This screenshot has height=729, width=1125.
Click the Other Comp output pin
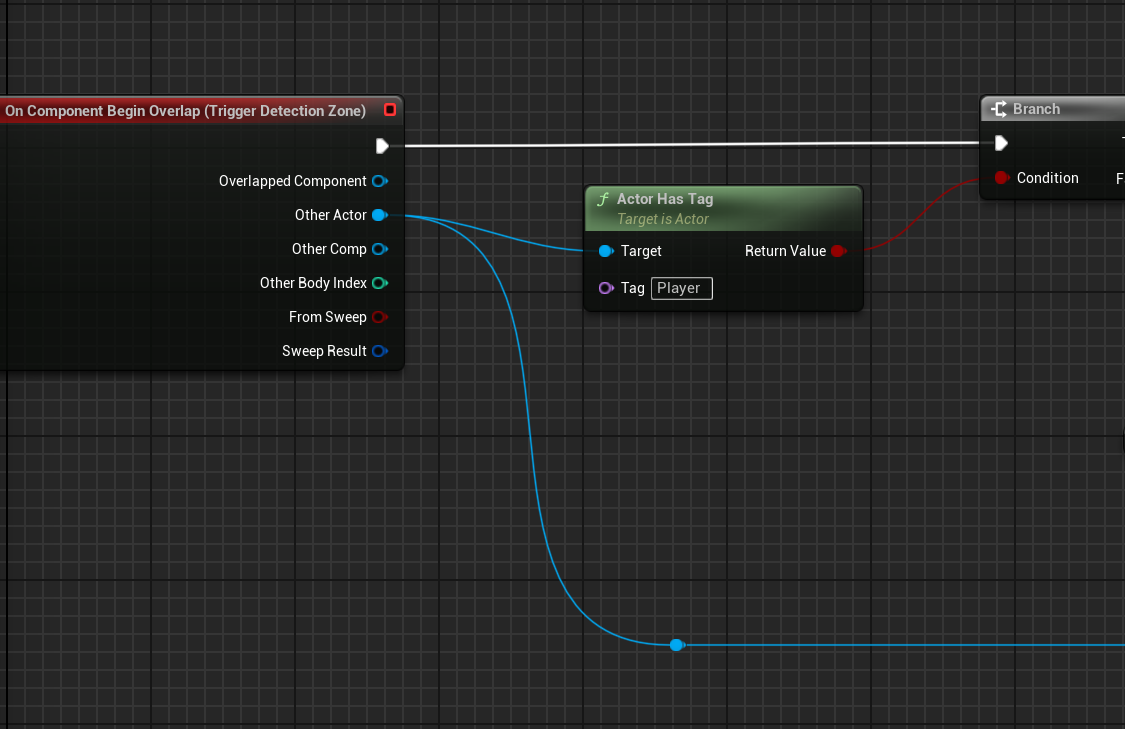coord(380,249)
